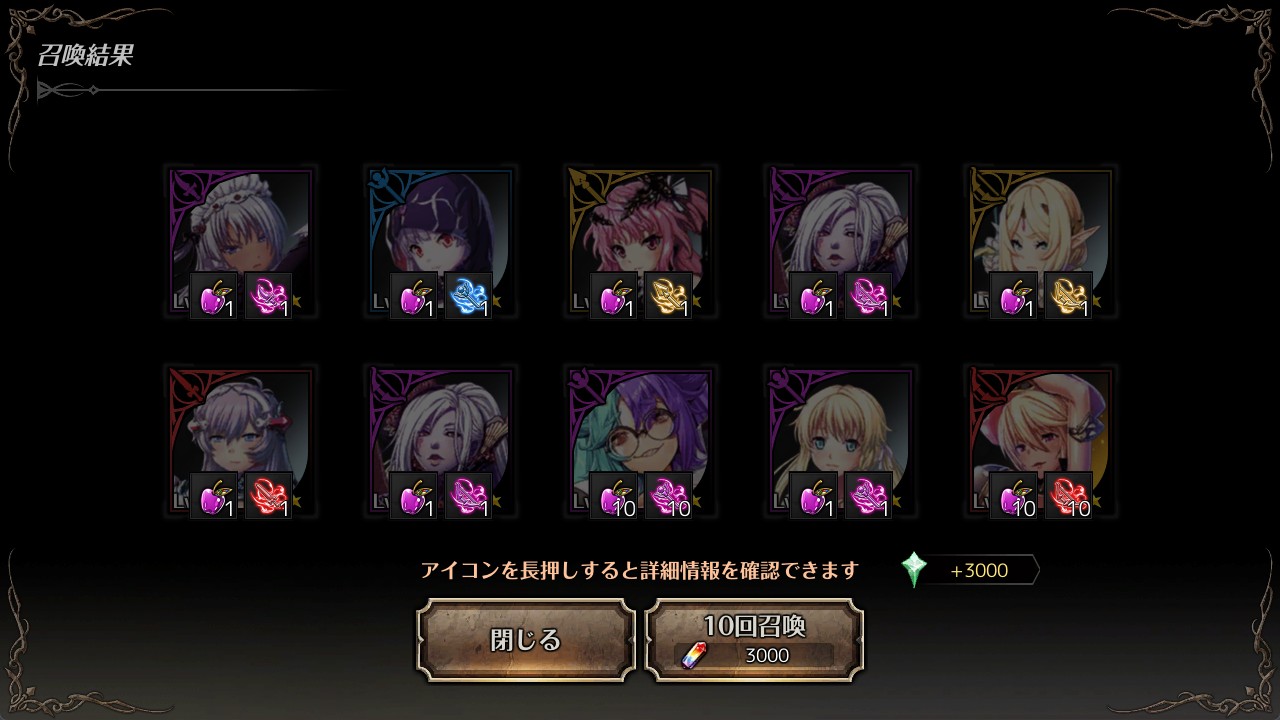Tap the 10回召喚 summon again button
1280x720 pixels.
[754, 640]
